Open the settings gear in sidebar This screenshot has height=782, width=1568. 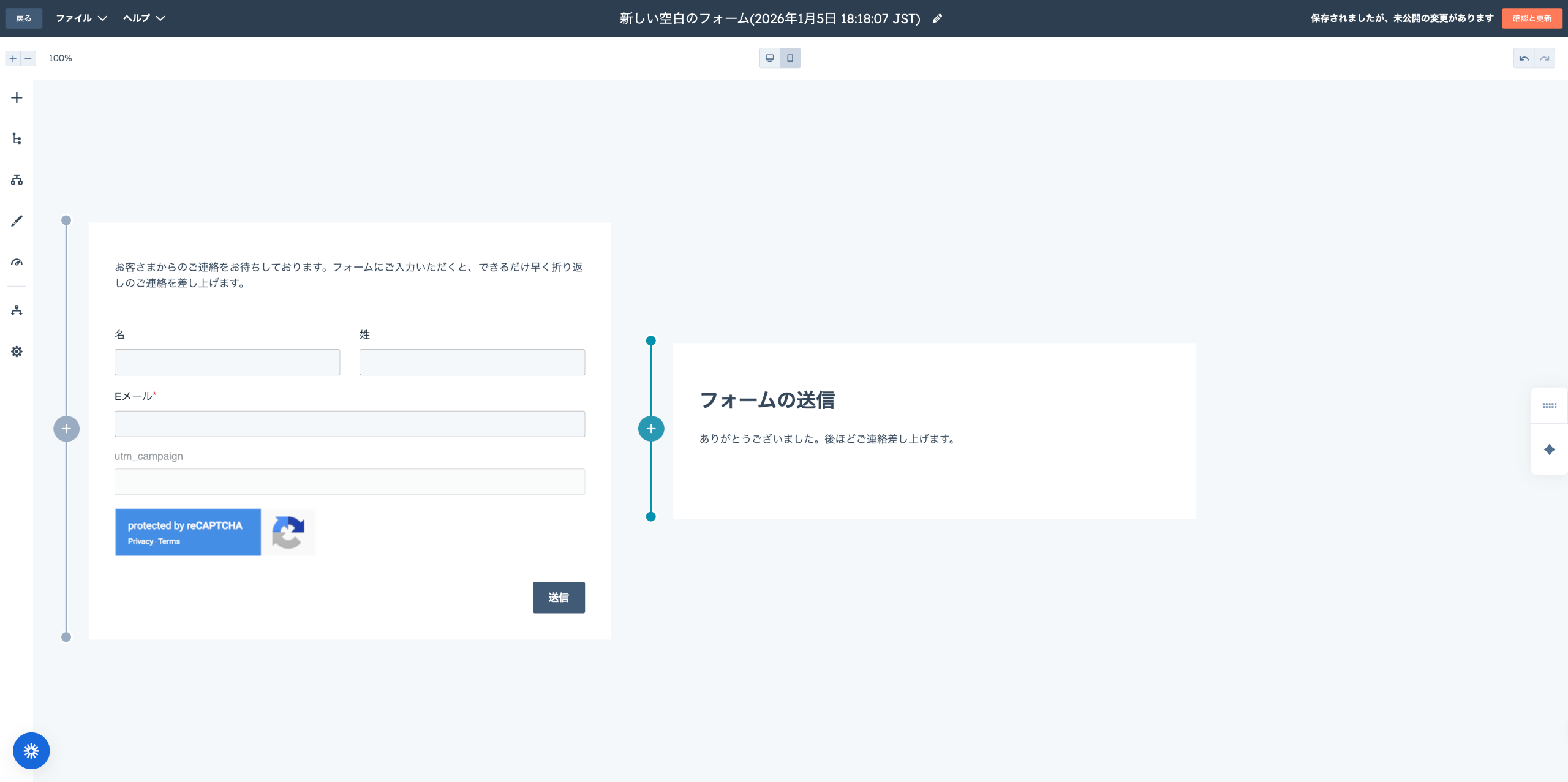click(x=17, y=352)
